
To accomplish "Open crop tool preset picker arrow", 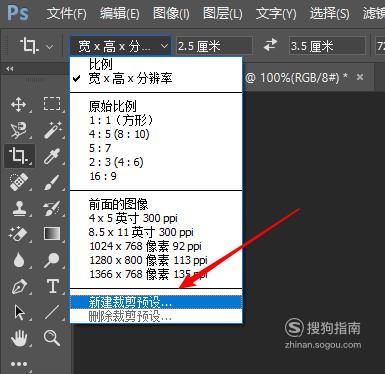I will pos(50,47).
